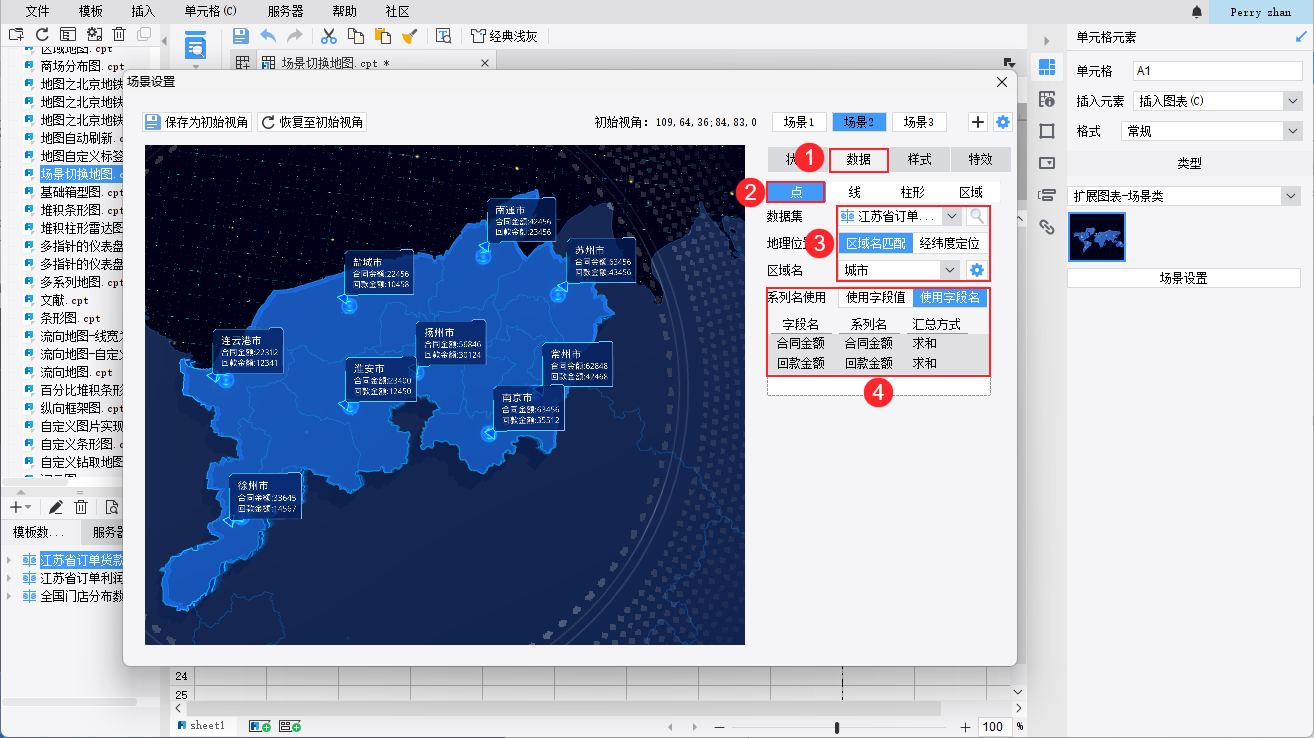Click the save icon in the main toolbar

[240, 36]
